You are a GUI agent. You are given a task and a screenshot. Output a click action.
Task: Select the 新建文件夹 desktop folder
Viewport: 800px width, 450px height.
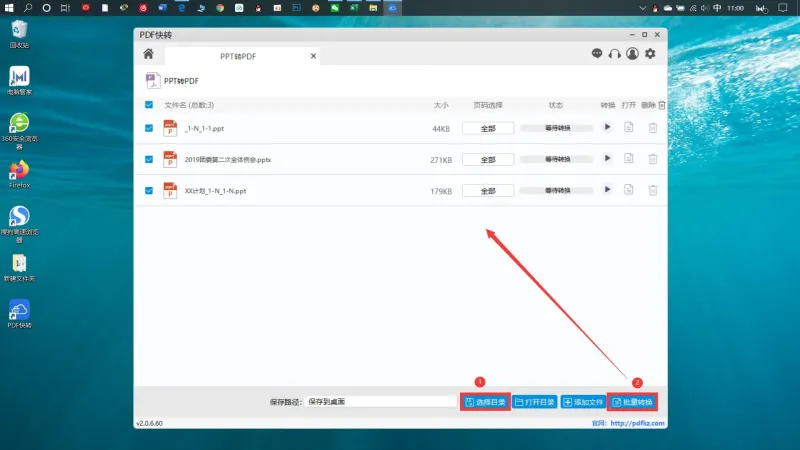[19, 268]
